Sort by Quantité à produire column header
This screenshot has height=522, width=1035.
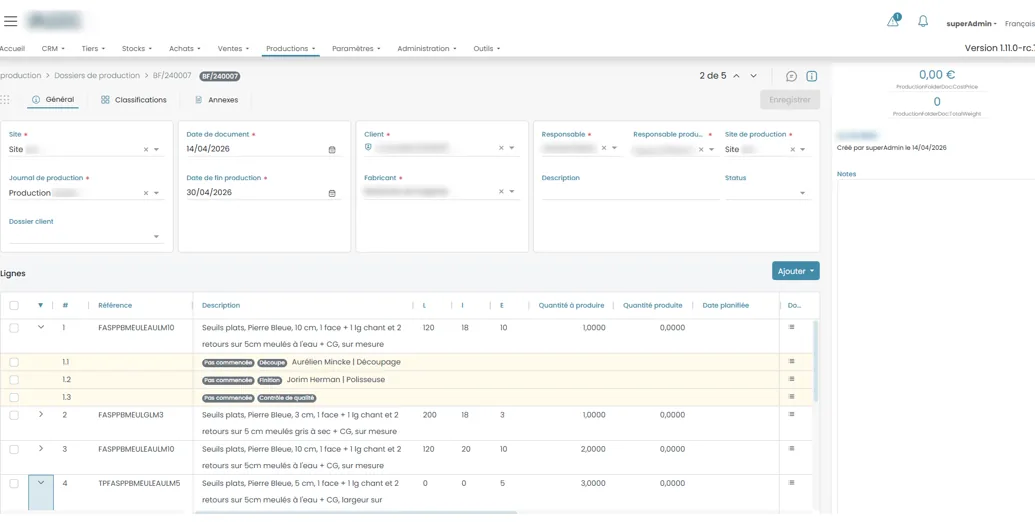coord(571,306)
